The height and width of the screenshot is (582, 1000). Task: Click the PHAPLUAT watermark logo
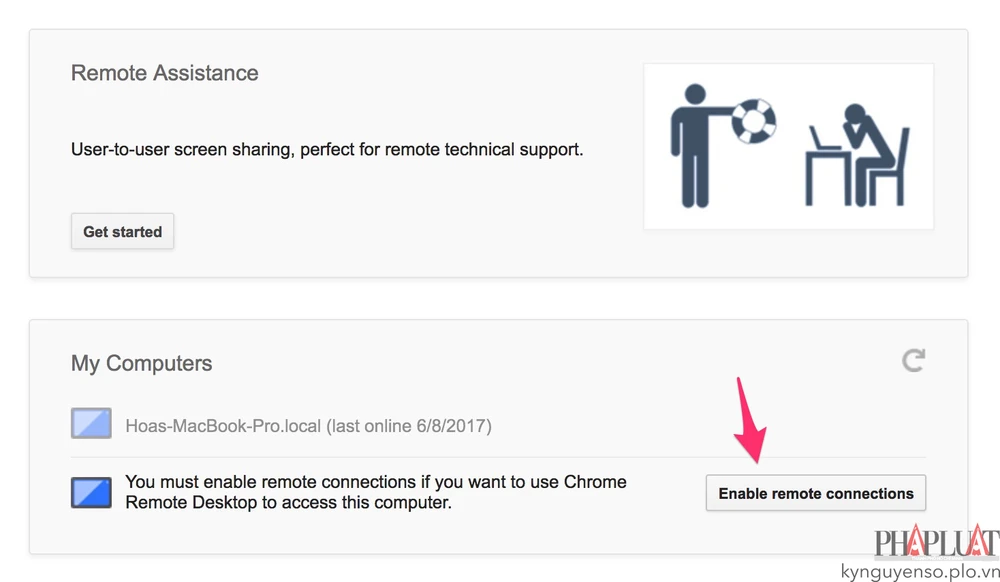coord(935,545)
